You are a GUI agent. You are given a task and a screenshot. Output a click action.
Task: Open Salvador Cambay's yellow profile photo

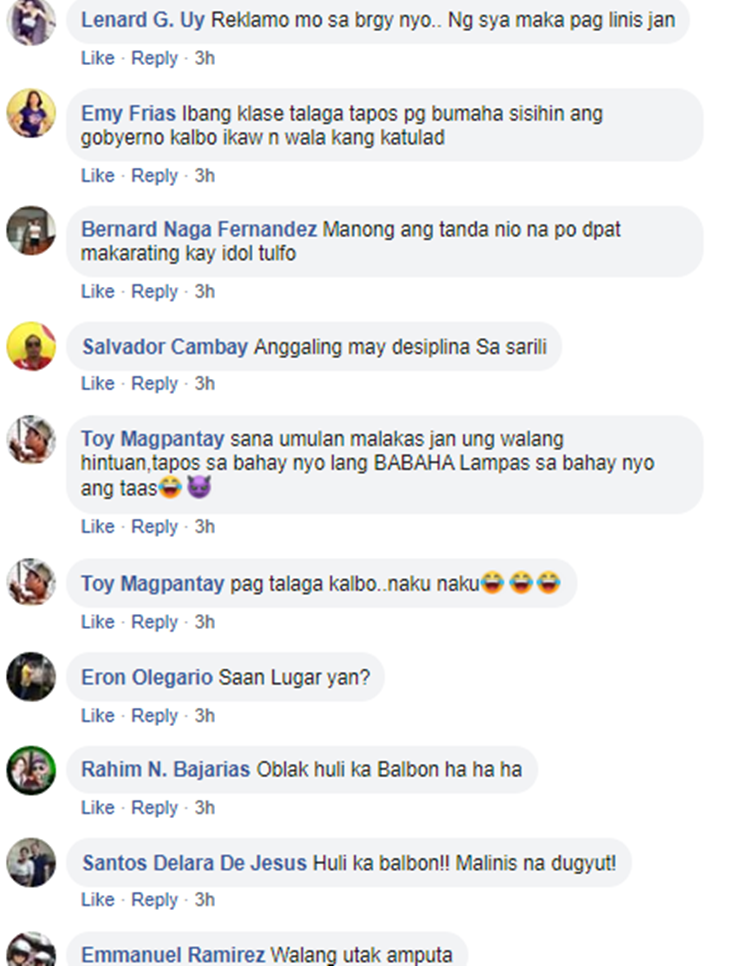[31, 346]
